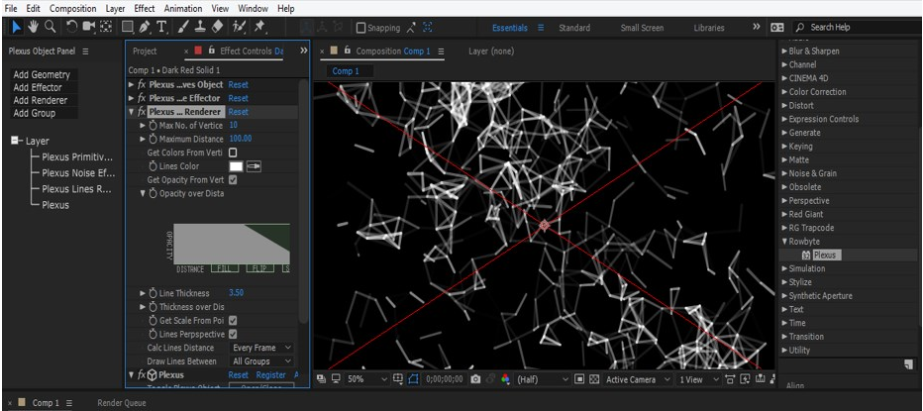The height and width of the screenshot is (411, 923).
Task: Click the Plexus effect preset icon
Action: point(806,255)
